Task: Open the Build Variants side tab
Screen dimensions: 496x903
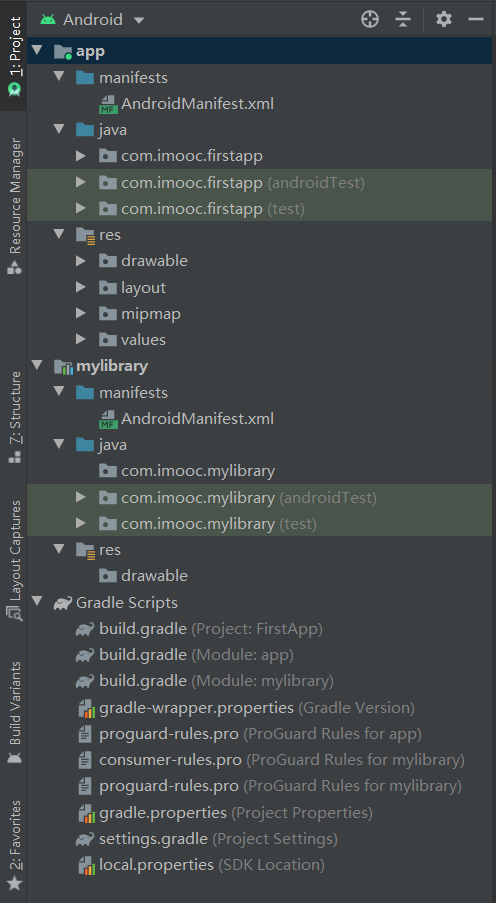Action: (14, 712)
